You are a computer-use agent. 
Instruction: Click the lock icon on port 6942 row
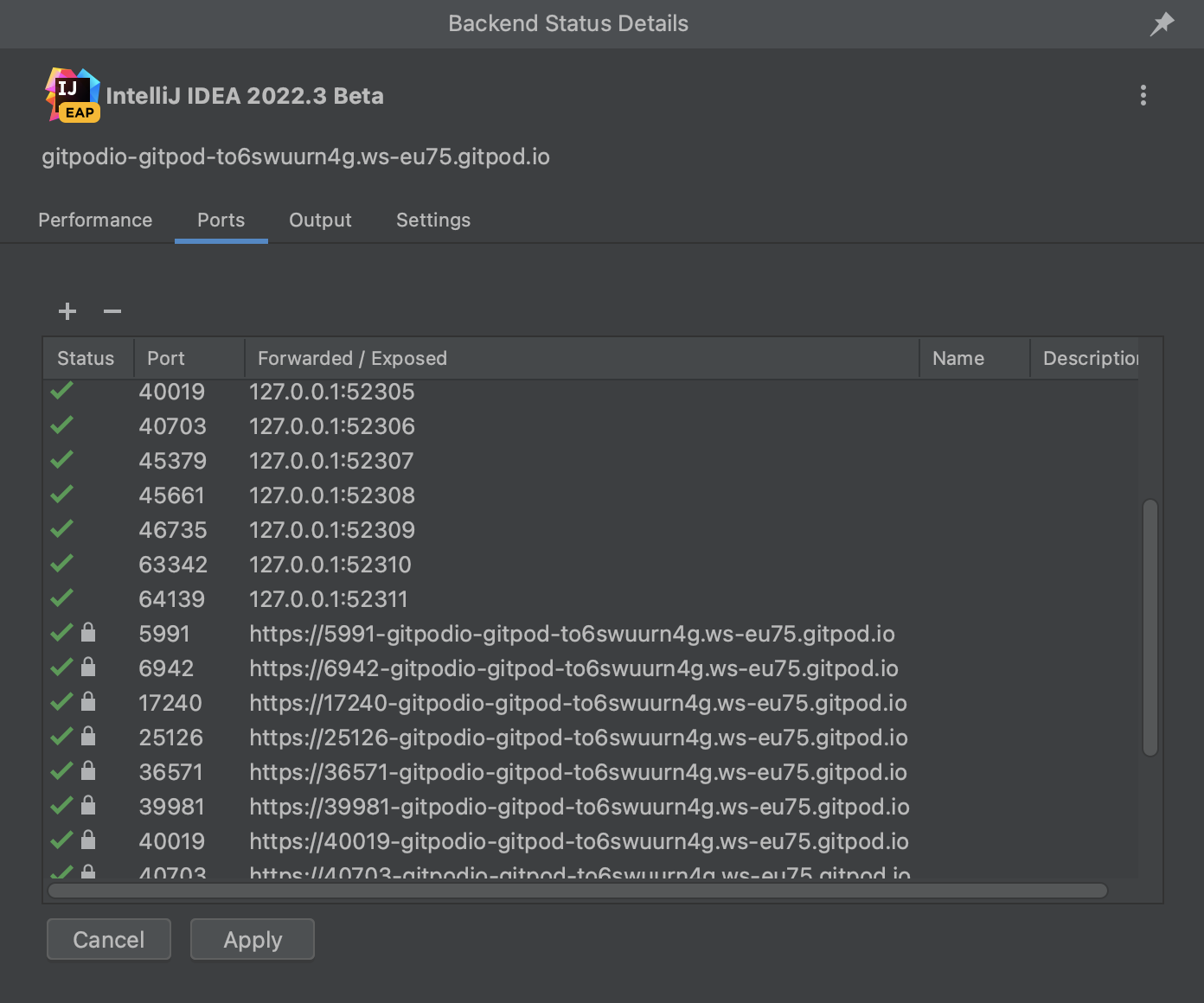tap(88, 667)
